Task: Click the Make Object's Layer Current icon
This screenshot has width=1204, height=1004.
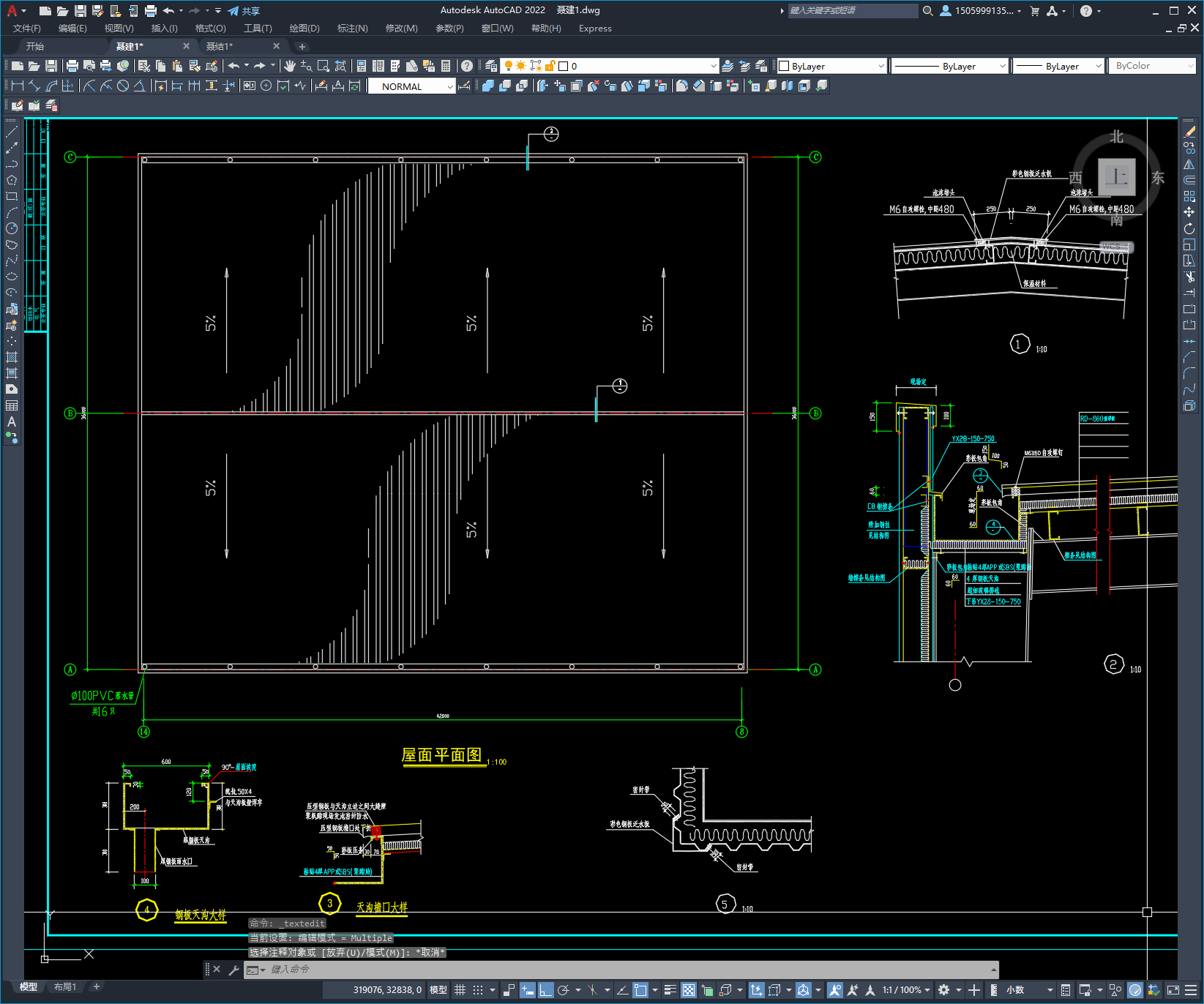Action: pyautogui.click(x=728, y=66)
